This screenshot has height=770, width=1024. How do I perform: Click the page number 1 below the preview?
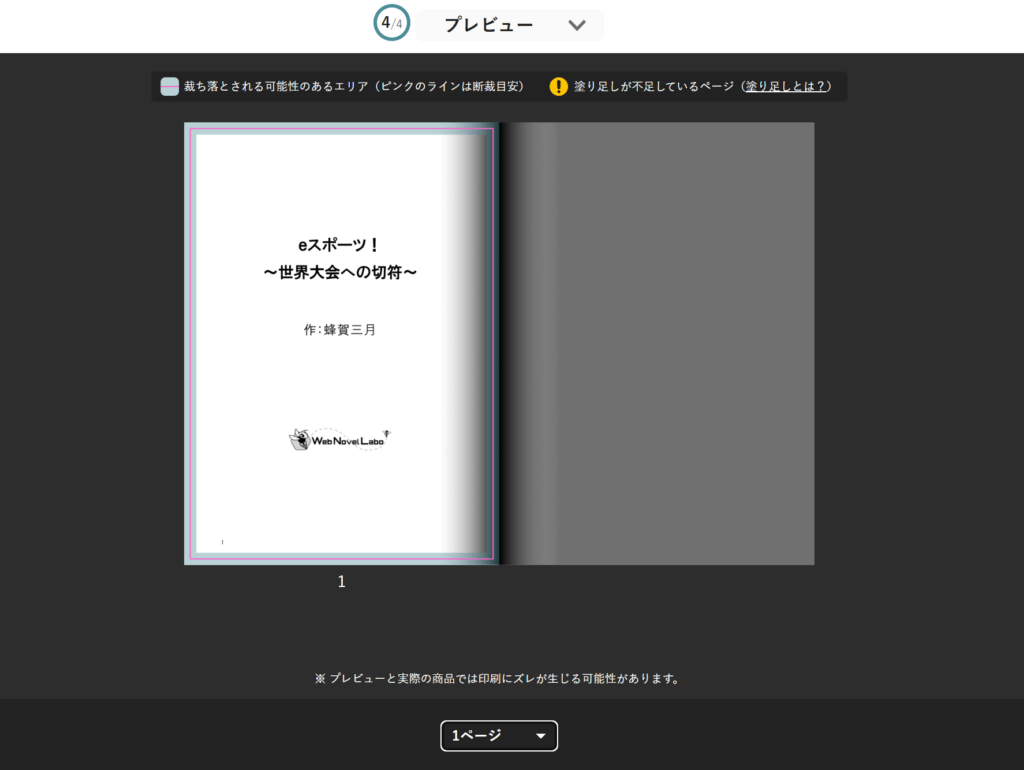[x=341, y=581]
